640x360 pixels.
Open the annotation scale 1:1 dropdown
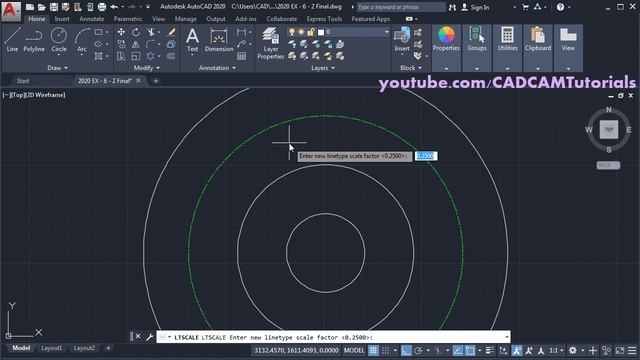click(x=556, y=350)
